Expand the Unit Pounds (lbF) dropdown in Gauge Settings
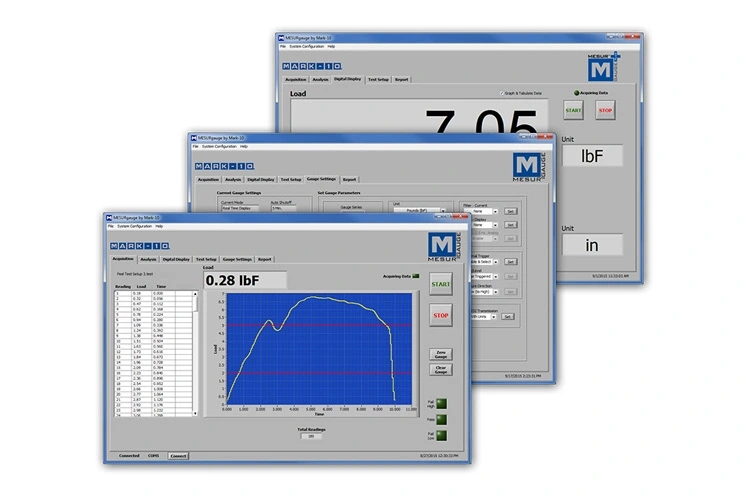This screenshot has height=500, width=750. click(443, 211)
